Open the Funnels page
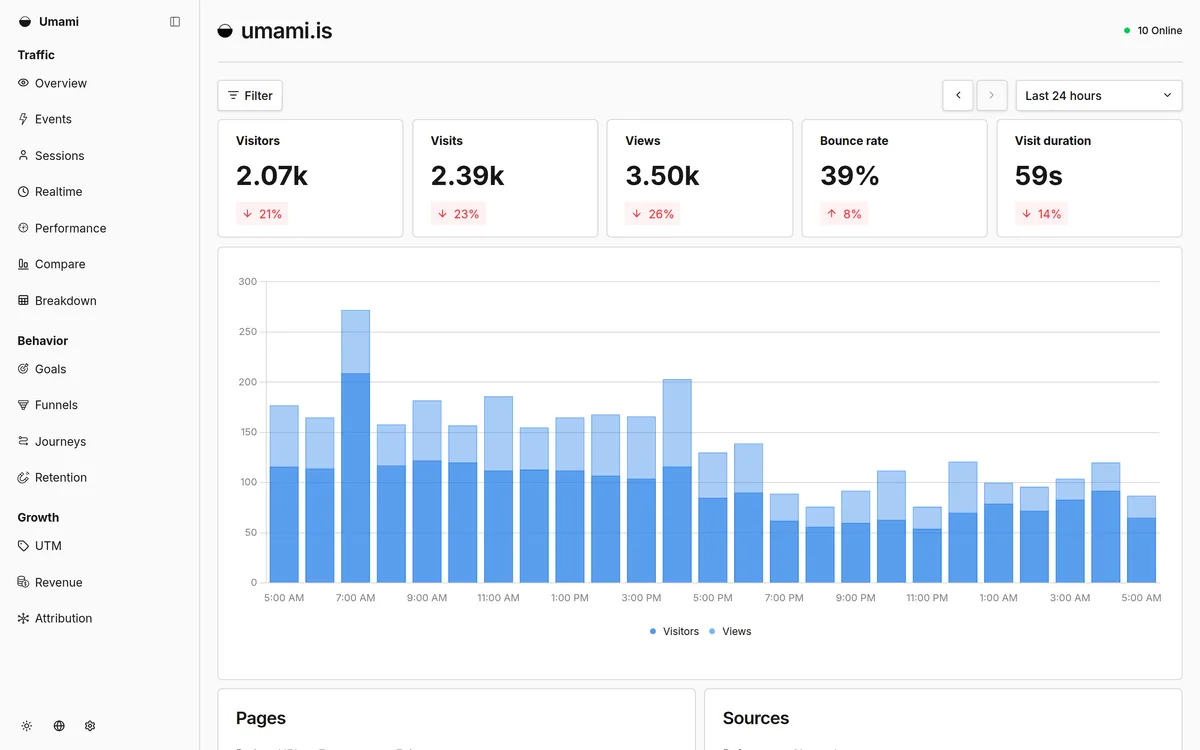This screenshot has width=1200, height=750. [56, 405]
